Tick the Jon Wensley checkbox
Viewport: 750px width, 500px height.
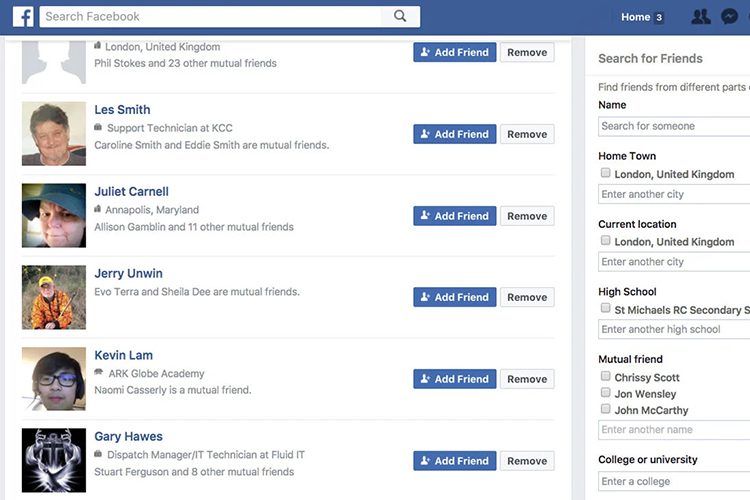pyautogui.click(x=606, y=393)
